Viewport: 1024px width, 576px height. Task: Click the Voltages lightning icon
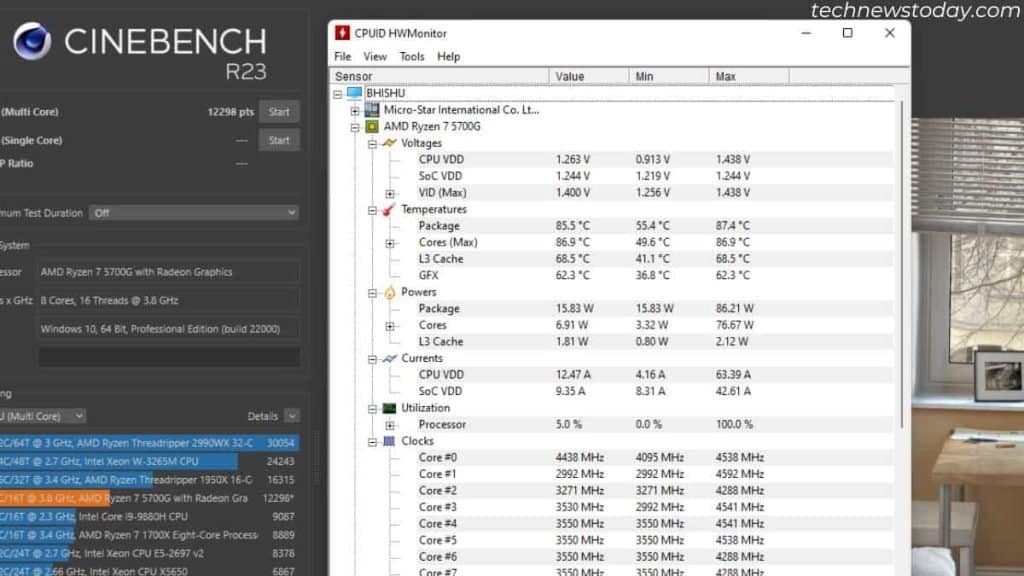click(x=389, y=143)
